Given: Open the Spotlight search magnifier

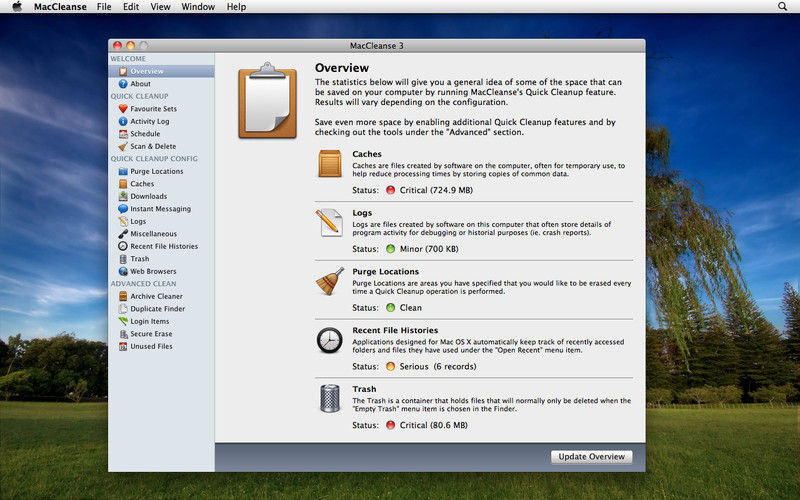Looking at the screenshot, I should tap(782, 7).
